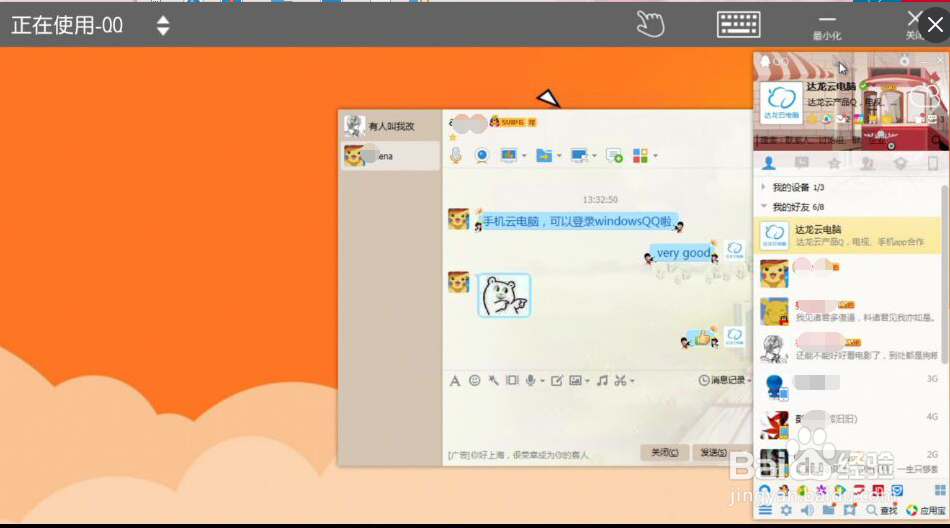Open the on-screen keyboard icon
This screenshot has height=528, width=950.
pos(739,25)
